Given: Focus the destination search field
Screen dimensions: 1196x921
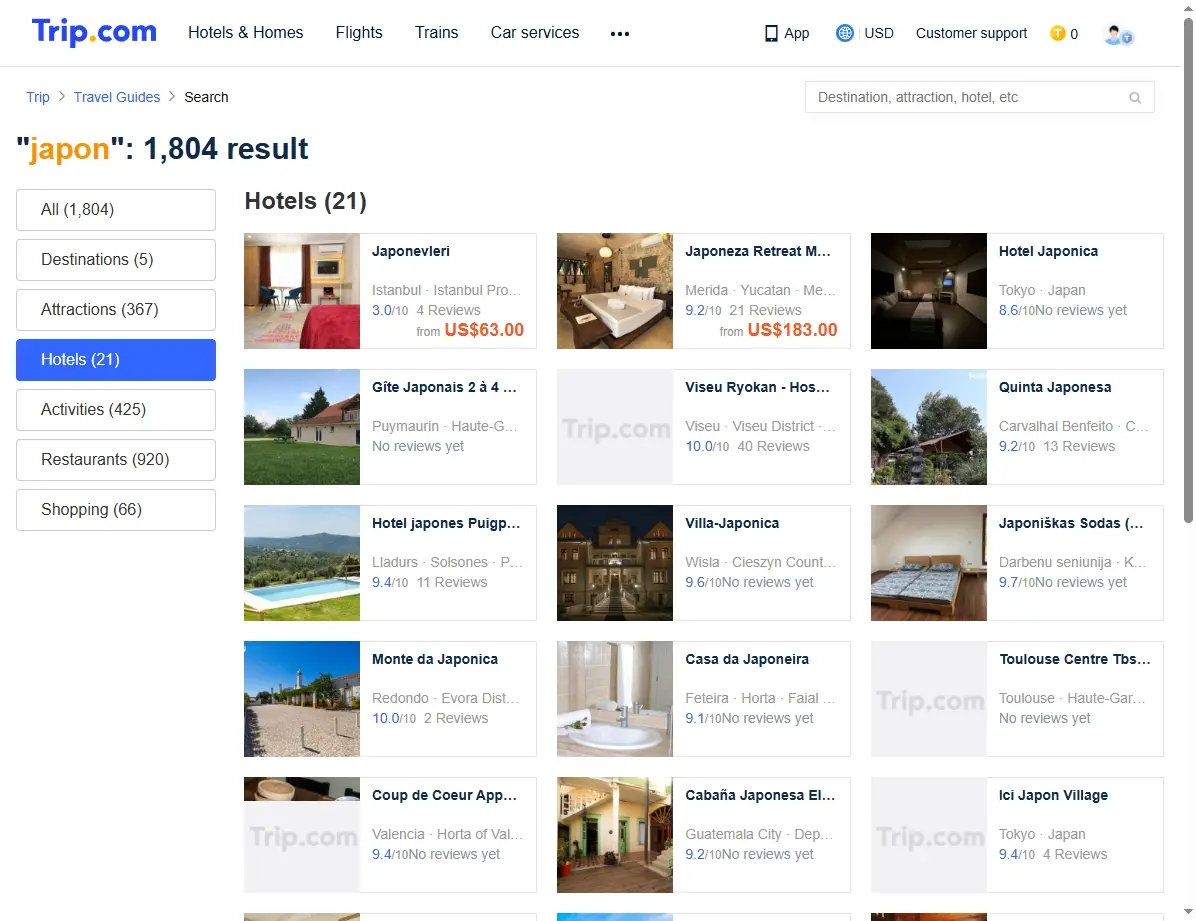Looking at the screenshot, I should coord(979,98).
